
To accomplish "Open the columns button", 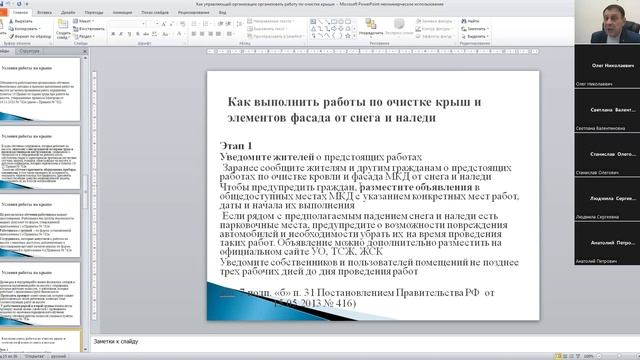I will pos(230,34).
